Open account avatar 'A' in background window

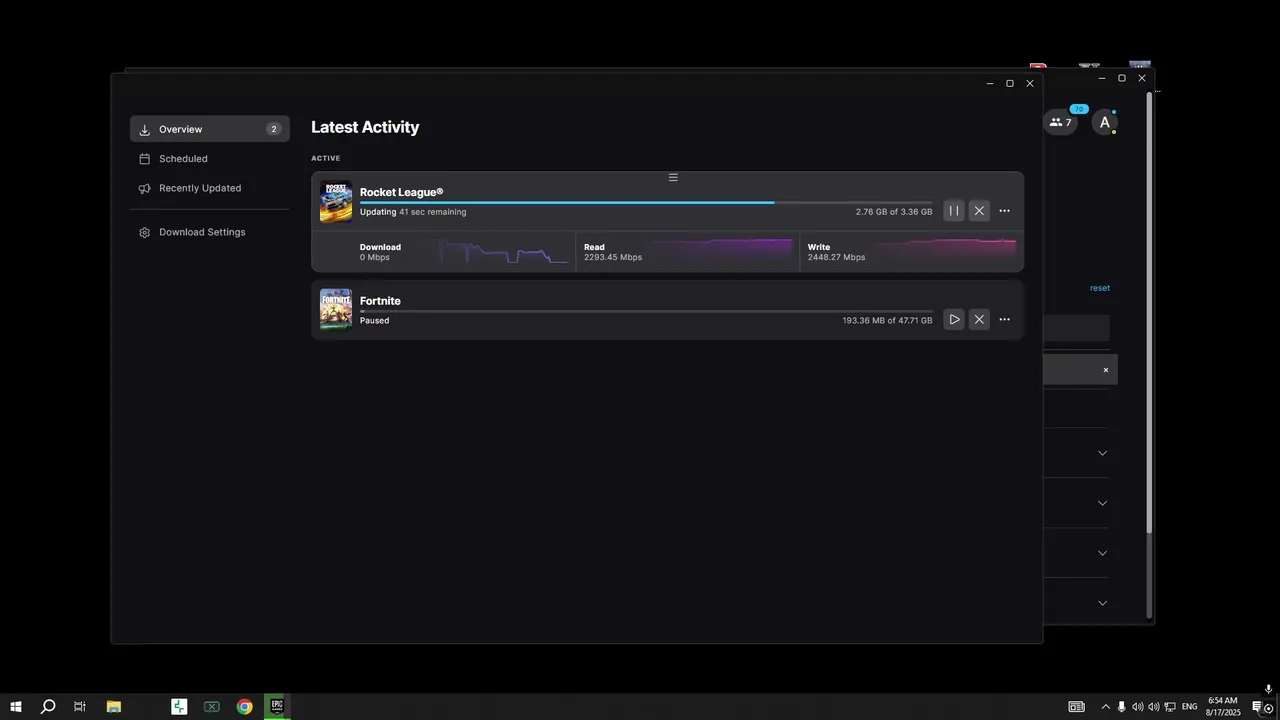tap(1105, 123)
